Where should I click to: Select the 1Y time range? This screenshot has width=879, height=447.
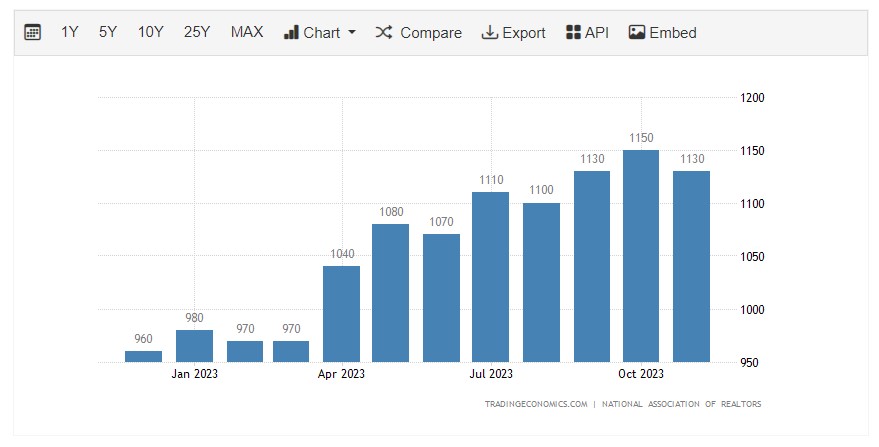pos(70,32)
